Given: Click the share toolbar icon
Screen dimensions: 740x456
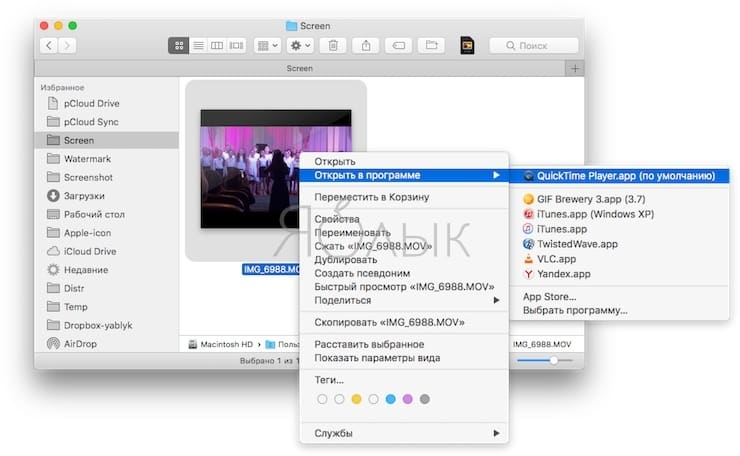Looking at the screenshot, I should [366, 45].
